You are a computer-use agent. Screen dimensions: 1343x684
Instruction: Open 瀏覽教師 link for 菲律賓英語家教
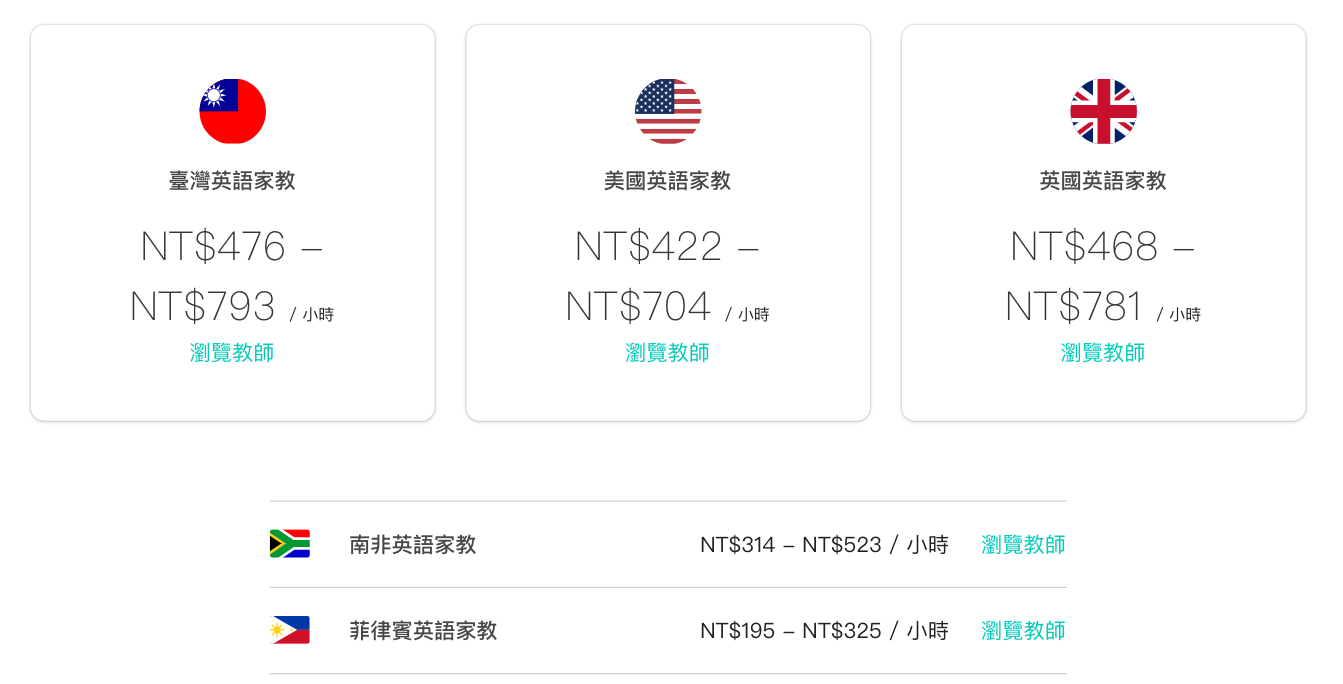(1023, 631)
